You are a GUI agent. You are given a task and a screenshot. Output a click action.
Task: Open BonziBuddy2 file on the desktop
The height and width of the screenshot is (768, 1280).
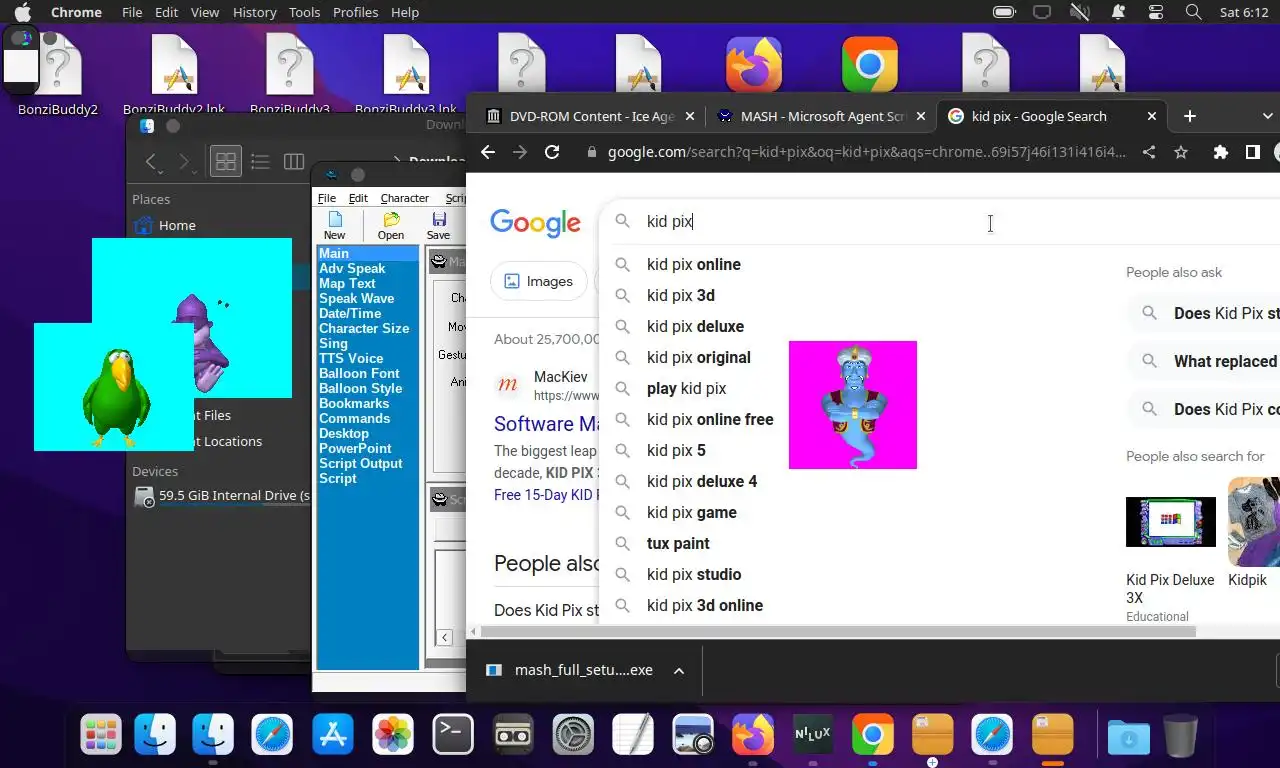tap(58, 77)
